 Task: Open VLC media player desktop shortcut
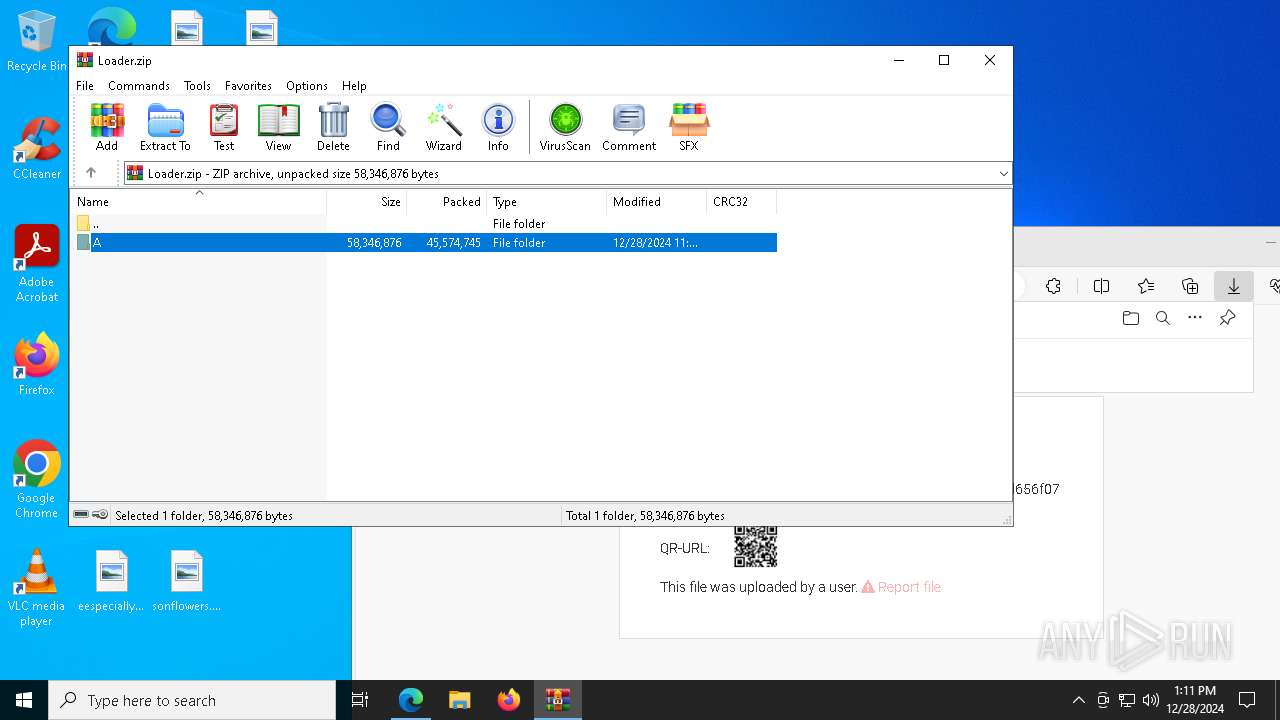[37, 588]
